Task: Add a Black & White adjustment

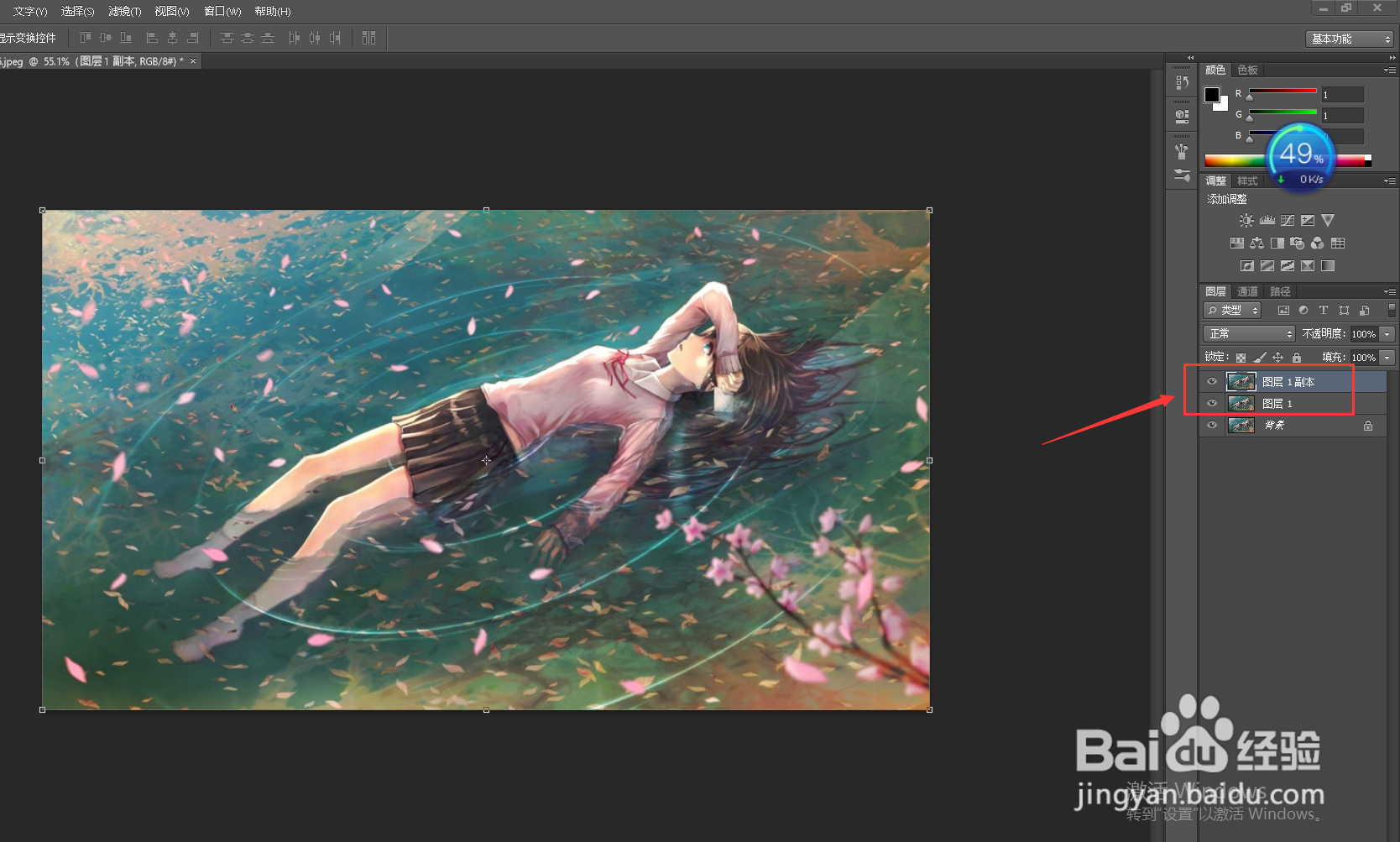Action: 1277,243
